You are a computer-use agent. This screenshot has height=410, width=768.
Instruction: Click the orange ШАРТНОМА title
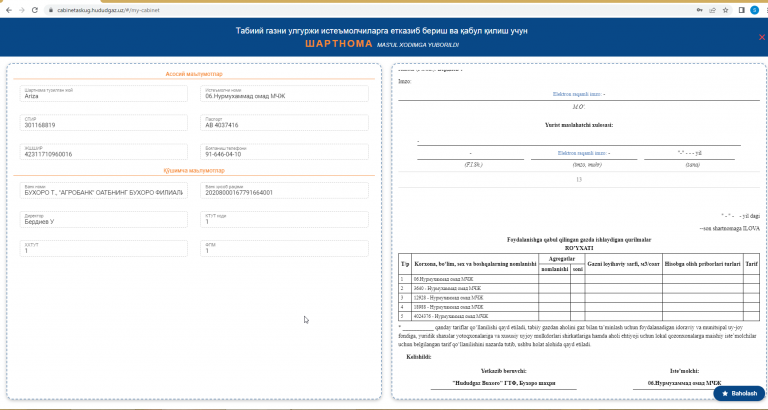pos(339,44)
